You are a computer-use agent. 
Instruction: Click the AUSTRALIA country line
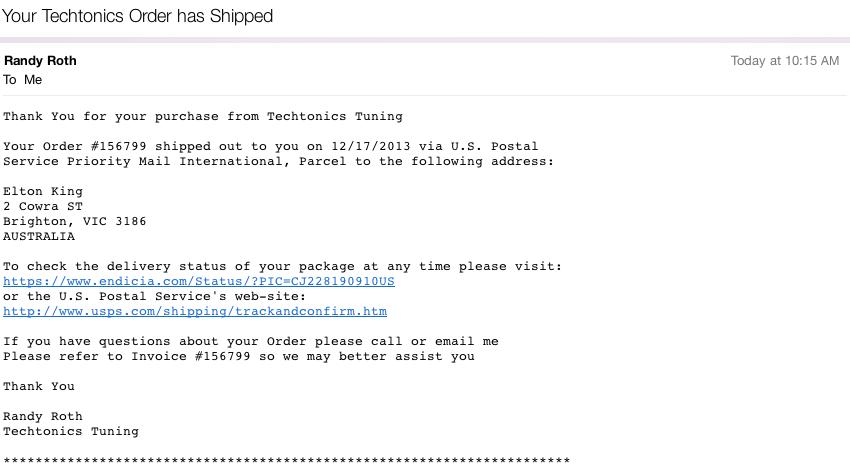point(39,236)
